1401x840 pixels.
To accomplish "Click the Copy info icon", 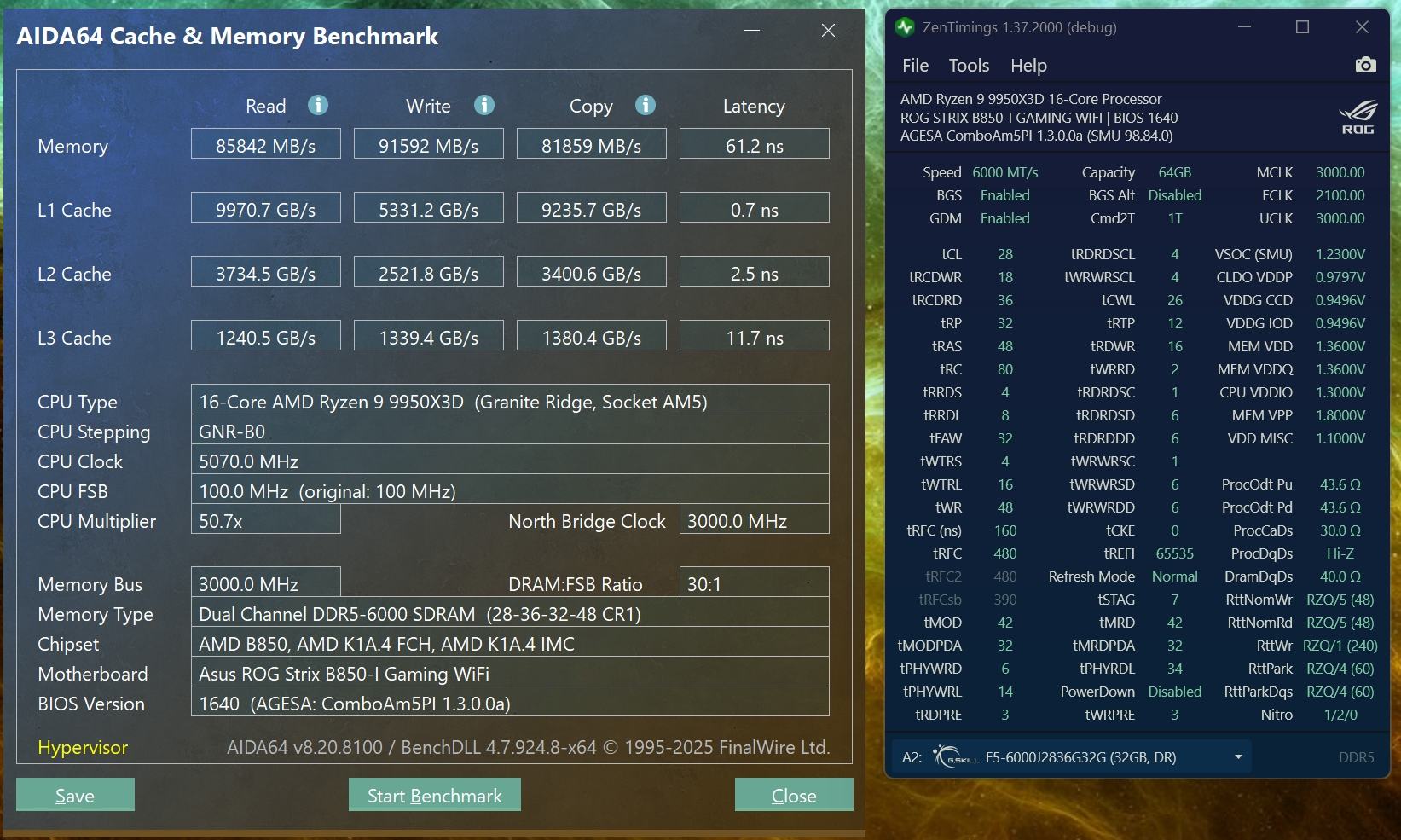I will [x=646, y=105].
